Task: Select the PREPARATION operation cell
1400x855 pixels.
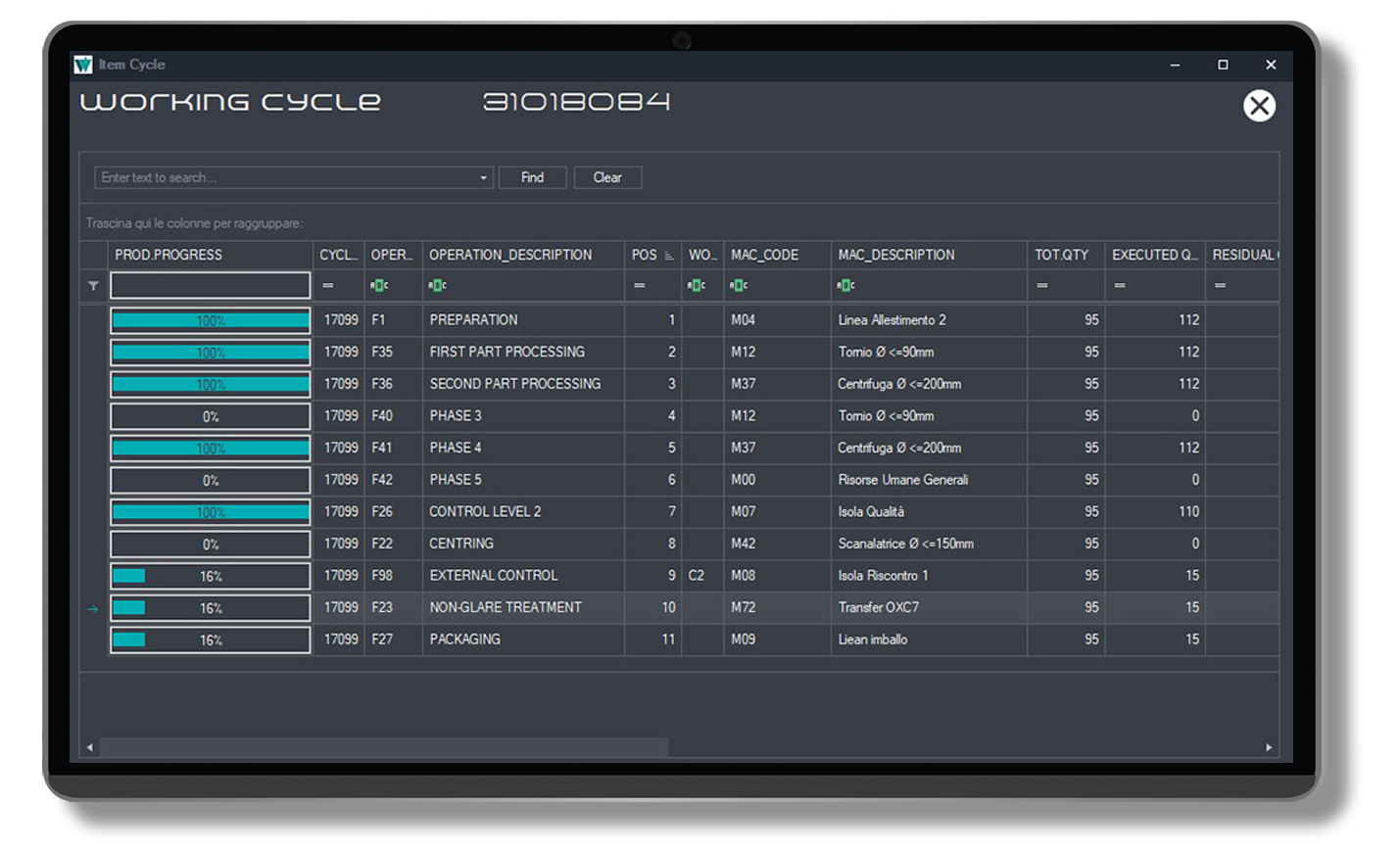Action: pos(523,320)
